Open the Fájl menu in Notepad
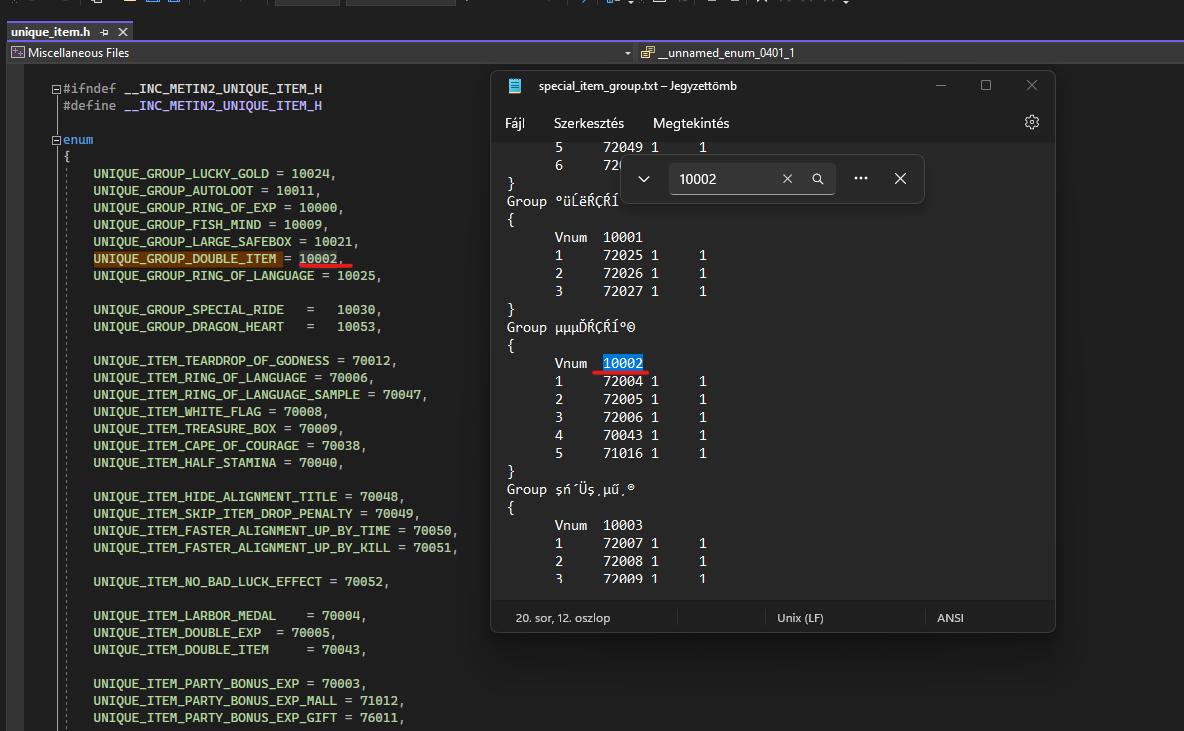Screen dimensions: 1184x731 click(x=515, y=123)
